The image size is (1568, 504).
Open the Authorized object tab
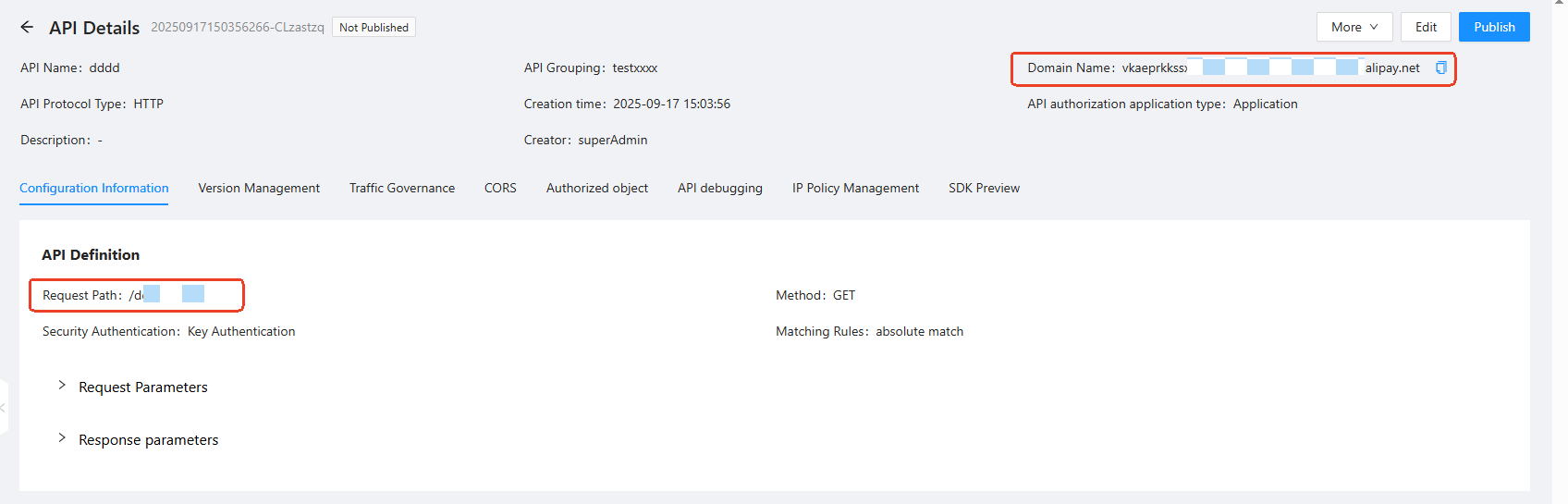(x=597, y=188)
